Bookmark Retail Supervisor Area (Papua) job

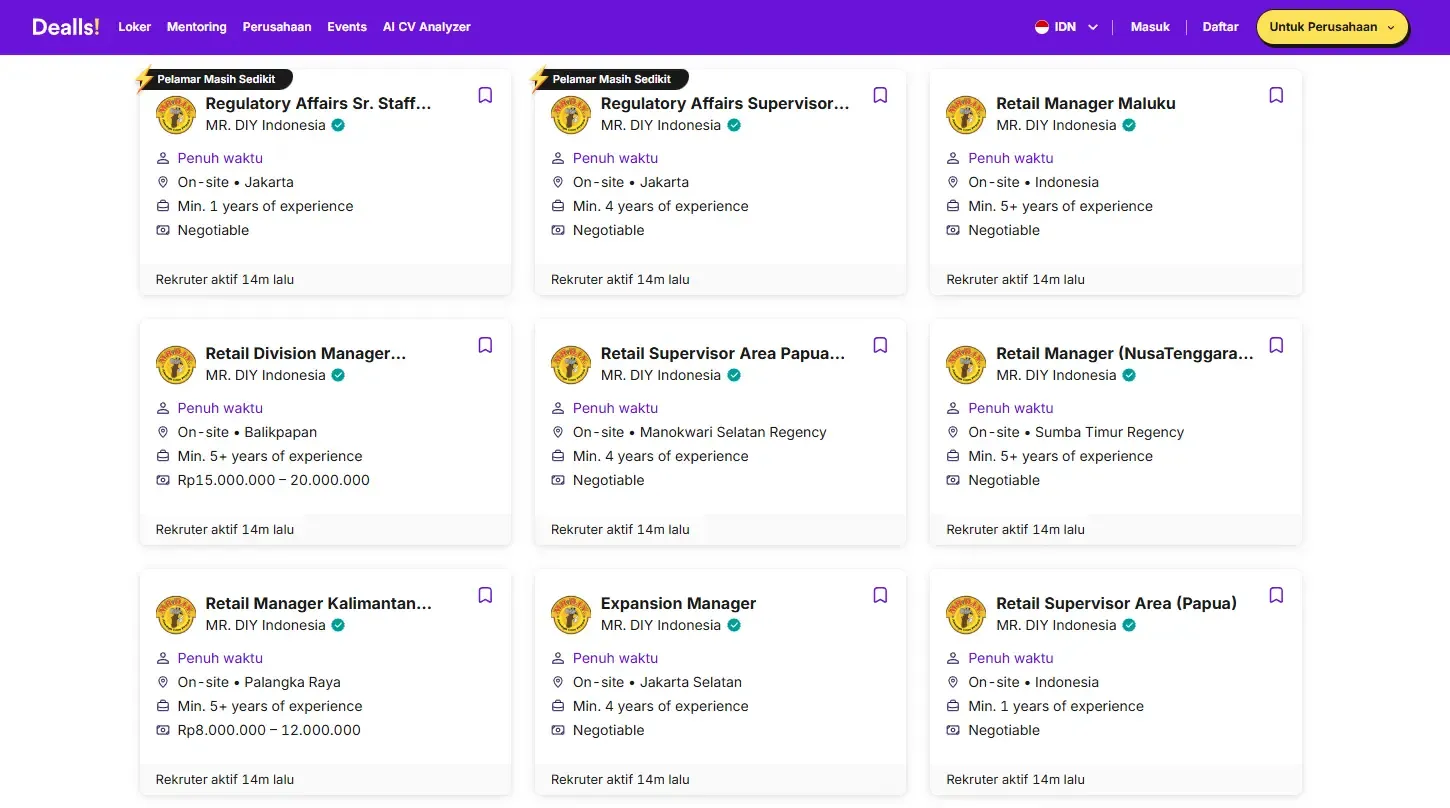1276,595
